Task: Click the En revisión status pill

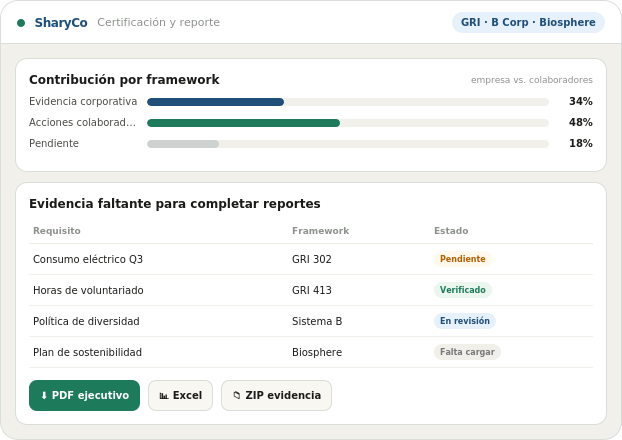Action: point(465,321)
